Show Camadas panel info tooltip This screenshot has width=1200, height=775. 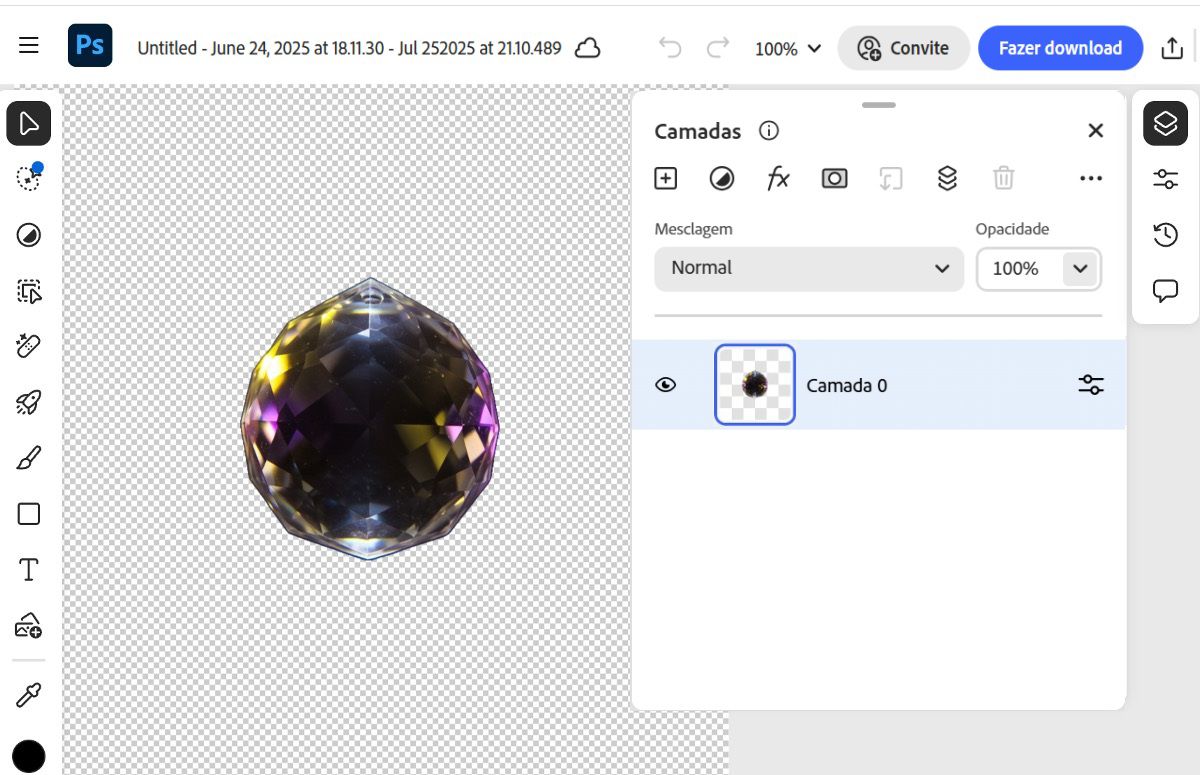tap(769, 131)
